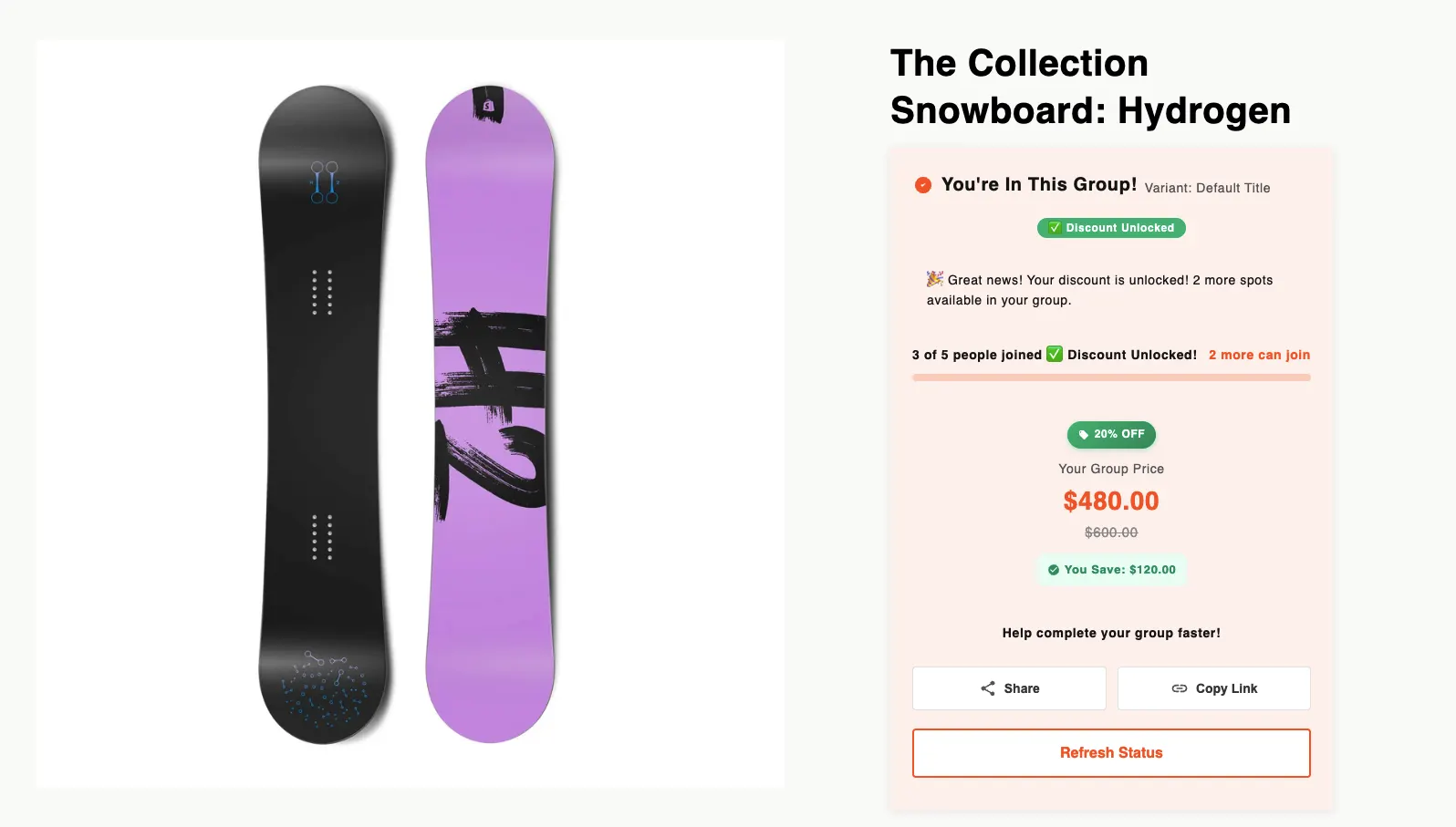Click the tag icon inside the 20% OFF badge
Viewport: 1456px width, 827px height.
coord(1084,435)
